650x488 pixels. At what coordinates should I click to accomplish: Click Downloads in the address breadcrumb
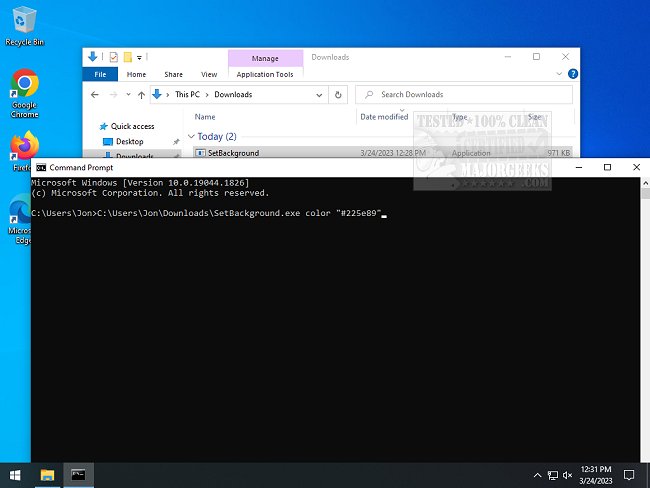click(x=233, y=95)
